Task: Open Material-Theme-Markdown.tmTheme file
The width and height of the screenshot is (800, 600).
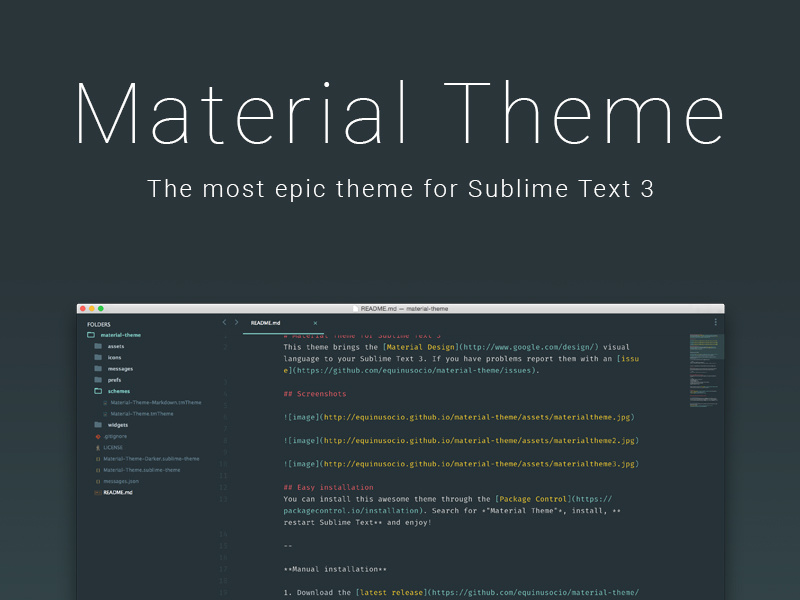Action: (x=153, y=403)
